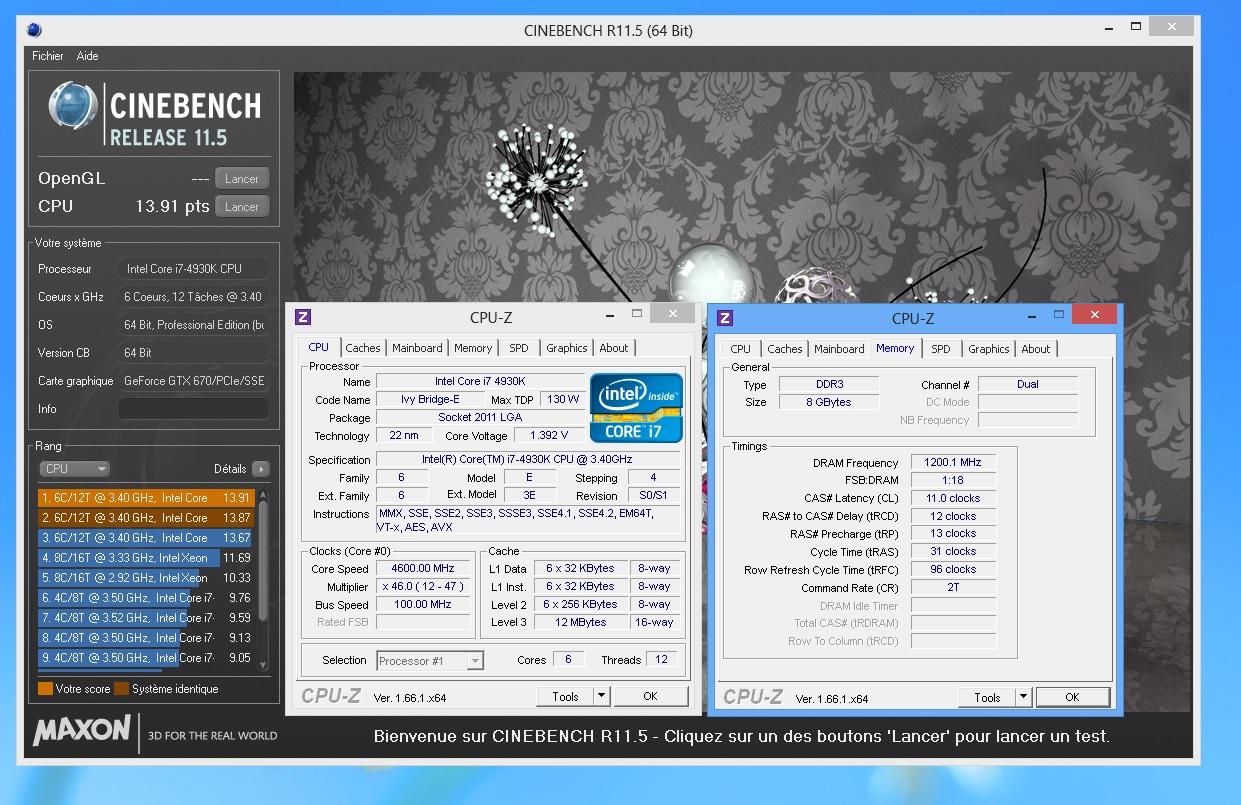Switch to Memory tab in left CPU-Z window
The height and width of the screenshot is (805, 1241).
click(473, 348)
